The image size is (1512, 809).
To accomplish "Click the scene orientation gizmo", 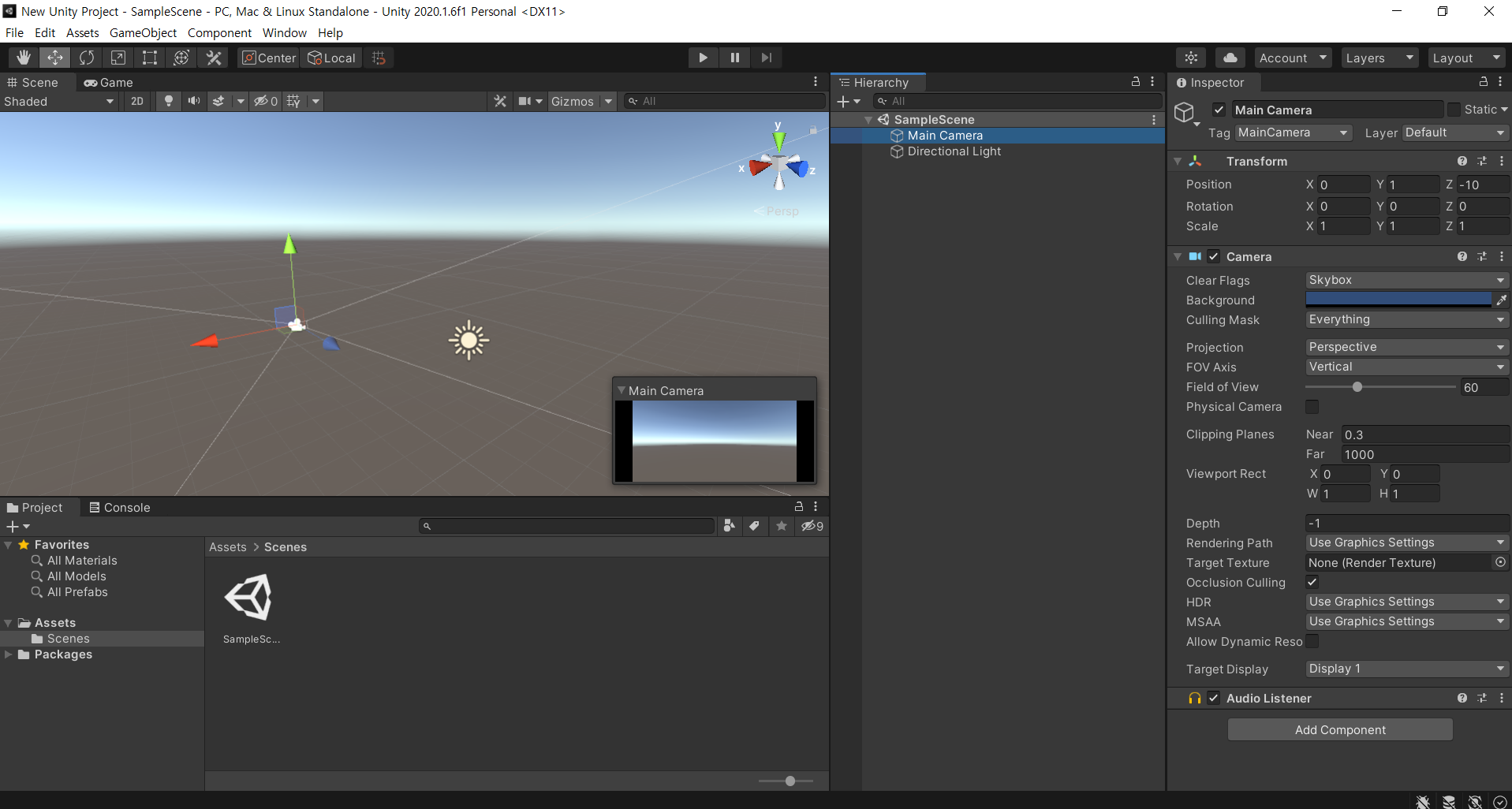I will pos(779,163).
